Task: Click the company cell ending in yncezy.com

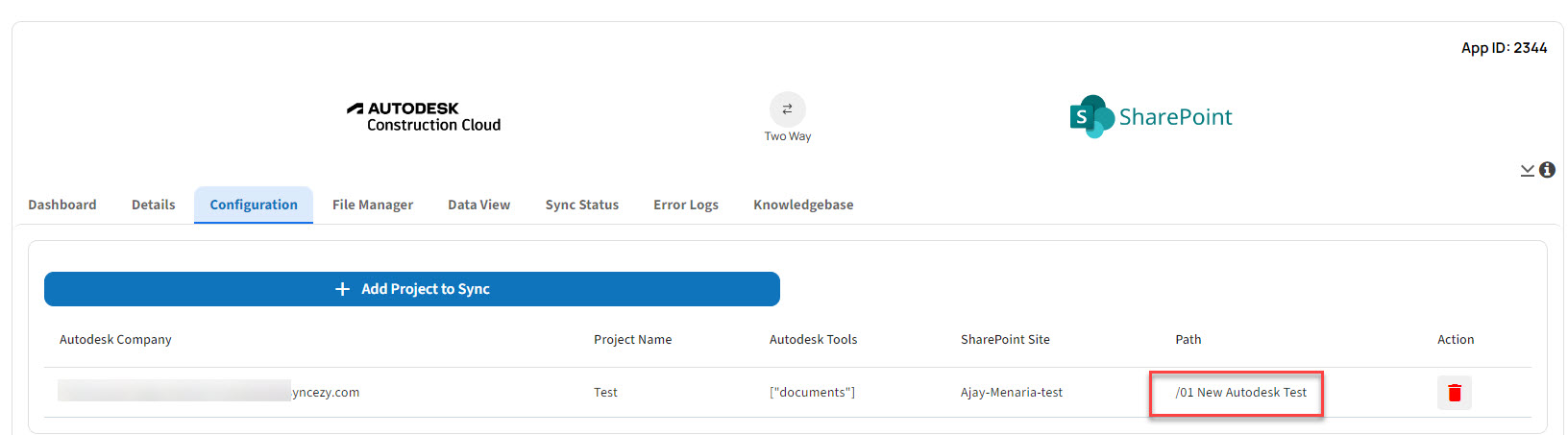Action: [208, 392]
